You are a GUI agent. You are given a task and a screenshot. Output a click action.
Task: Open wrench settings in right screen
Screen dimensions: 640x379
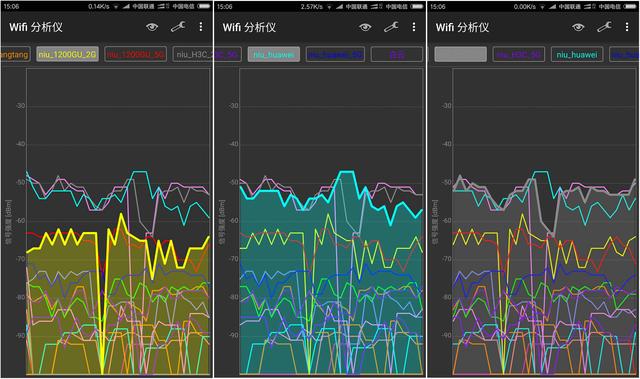[x=604, y=27]
